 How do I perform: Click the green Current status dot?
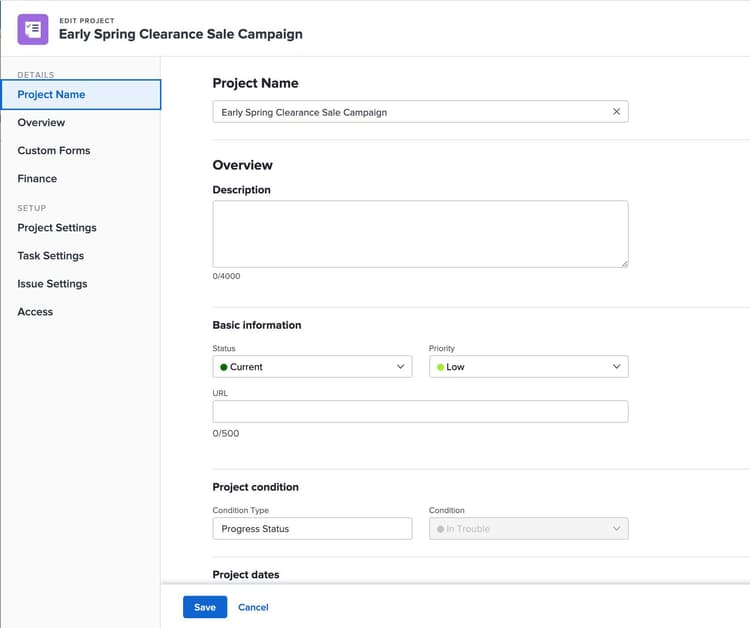[224, 367]
